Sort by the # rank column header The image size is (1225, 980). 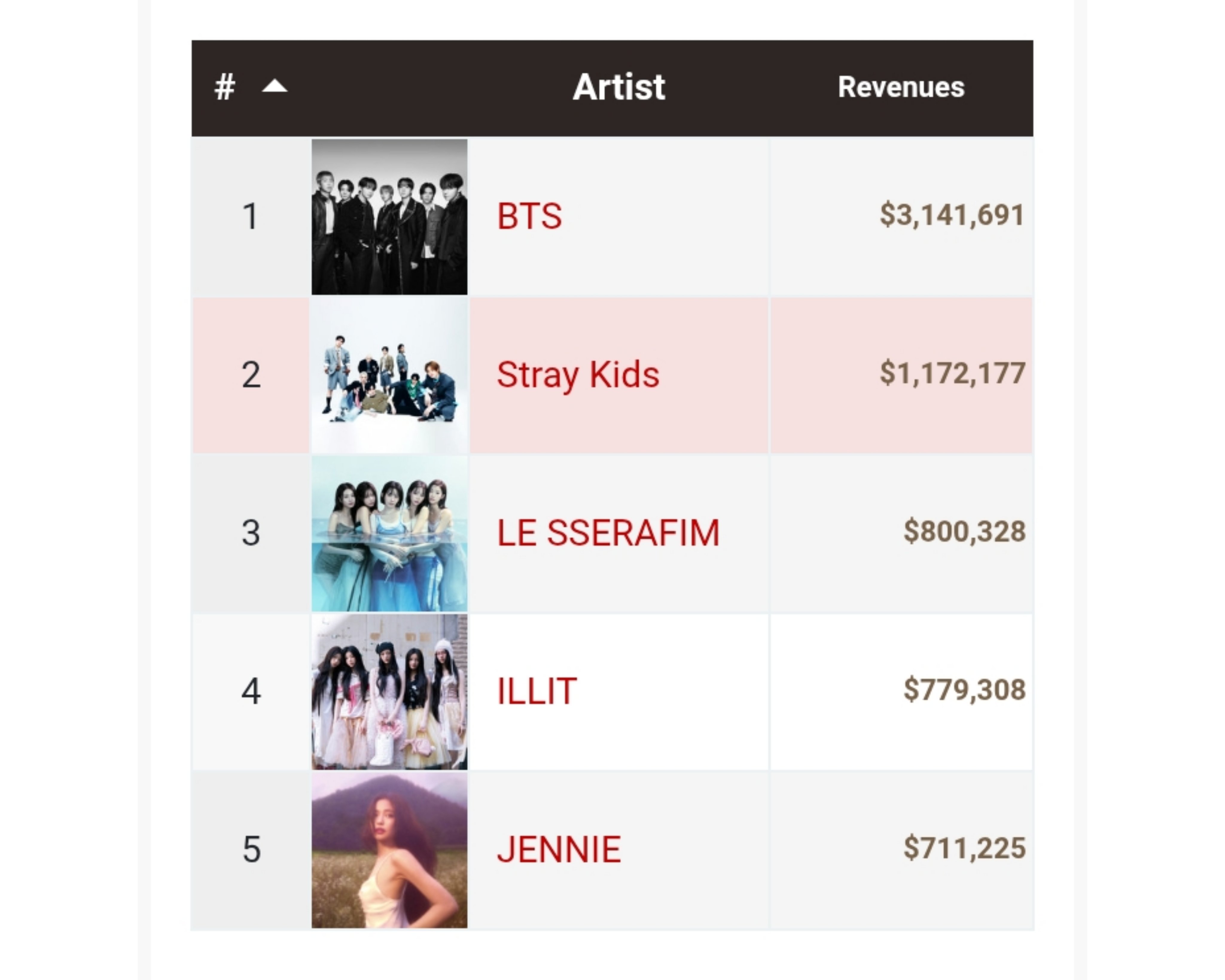224,87
